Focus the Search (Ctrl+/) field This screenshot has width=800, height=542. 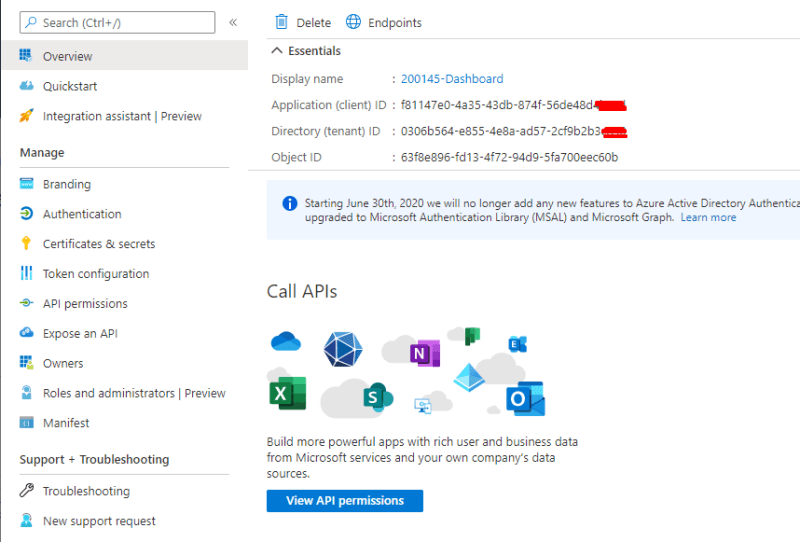tap(117, 22)
